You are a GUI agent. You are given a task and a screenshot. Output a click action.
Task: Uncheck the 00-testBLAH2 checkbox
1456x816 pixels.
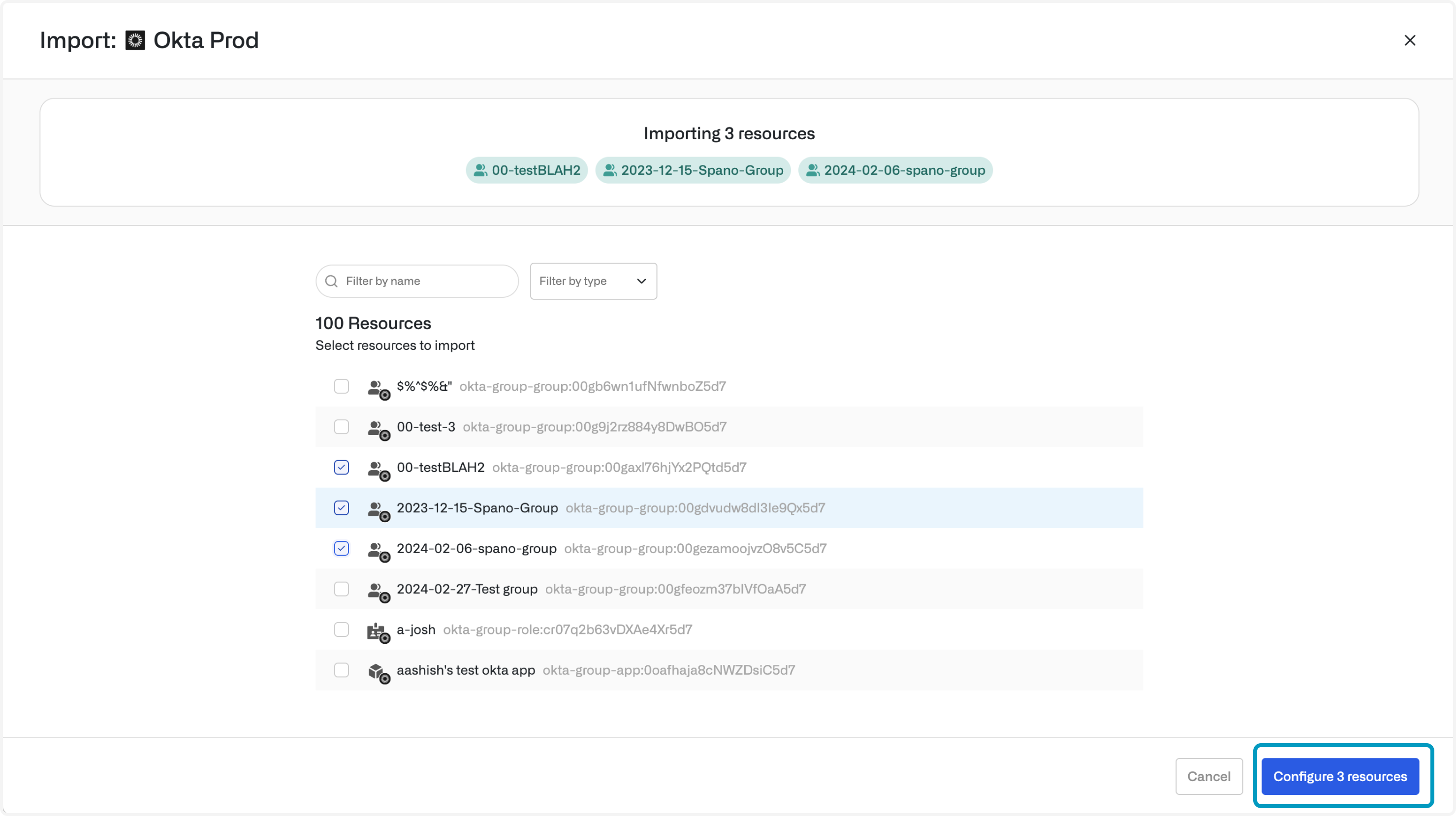point(342,468)
